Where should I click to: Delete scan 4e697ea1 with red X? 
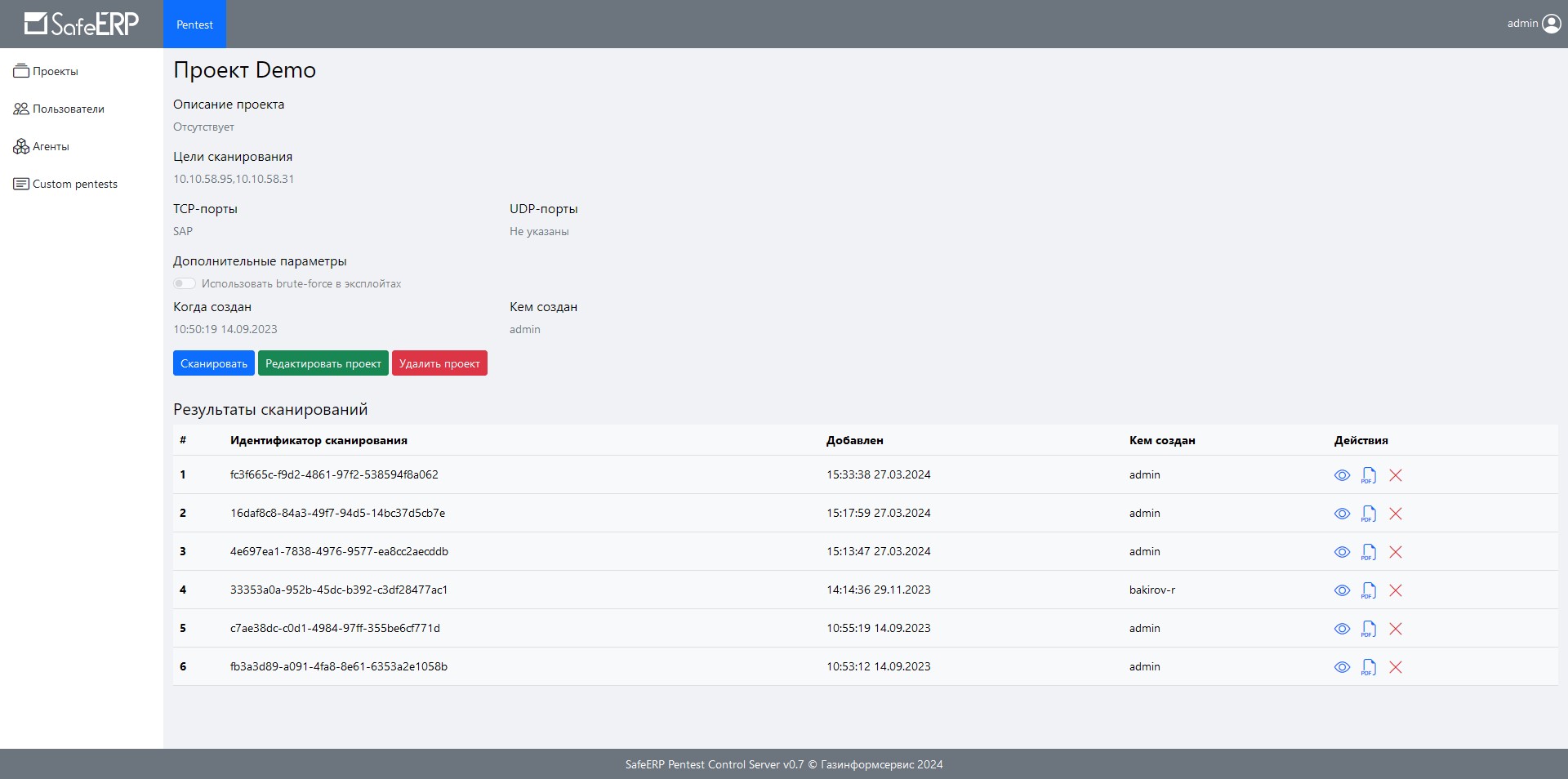(x=1396, y=552)
